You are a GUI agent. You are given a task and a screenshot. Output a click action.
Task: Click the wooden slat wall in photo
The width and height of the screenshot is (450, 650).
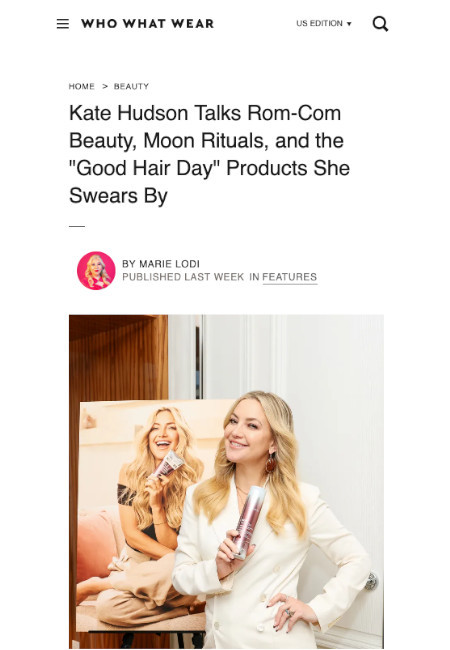119,357
